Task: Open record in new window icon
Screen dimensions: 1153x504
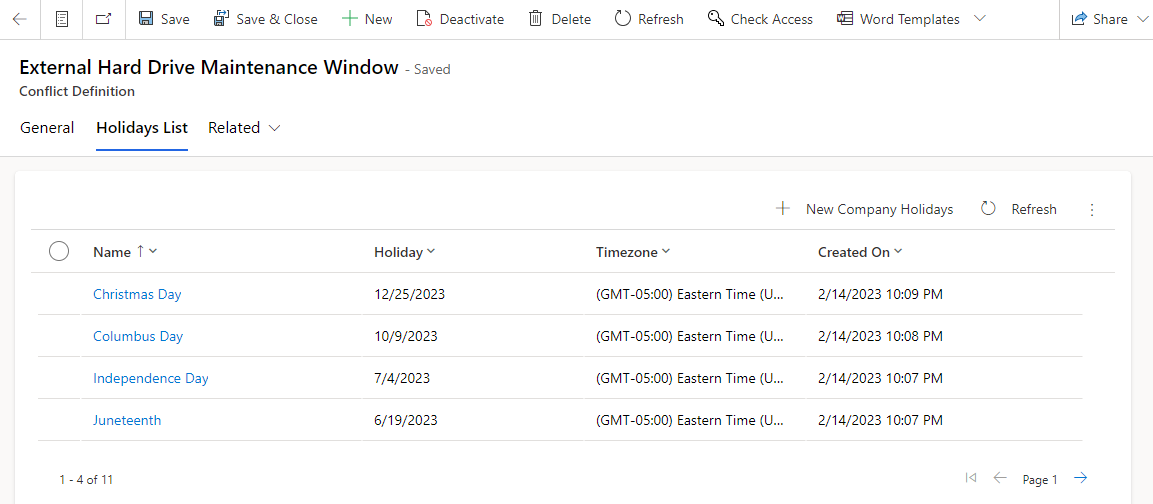Action: click(104, 19)
